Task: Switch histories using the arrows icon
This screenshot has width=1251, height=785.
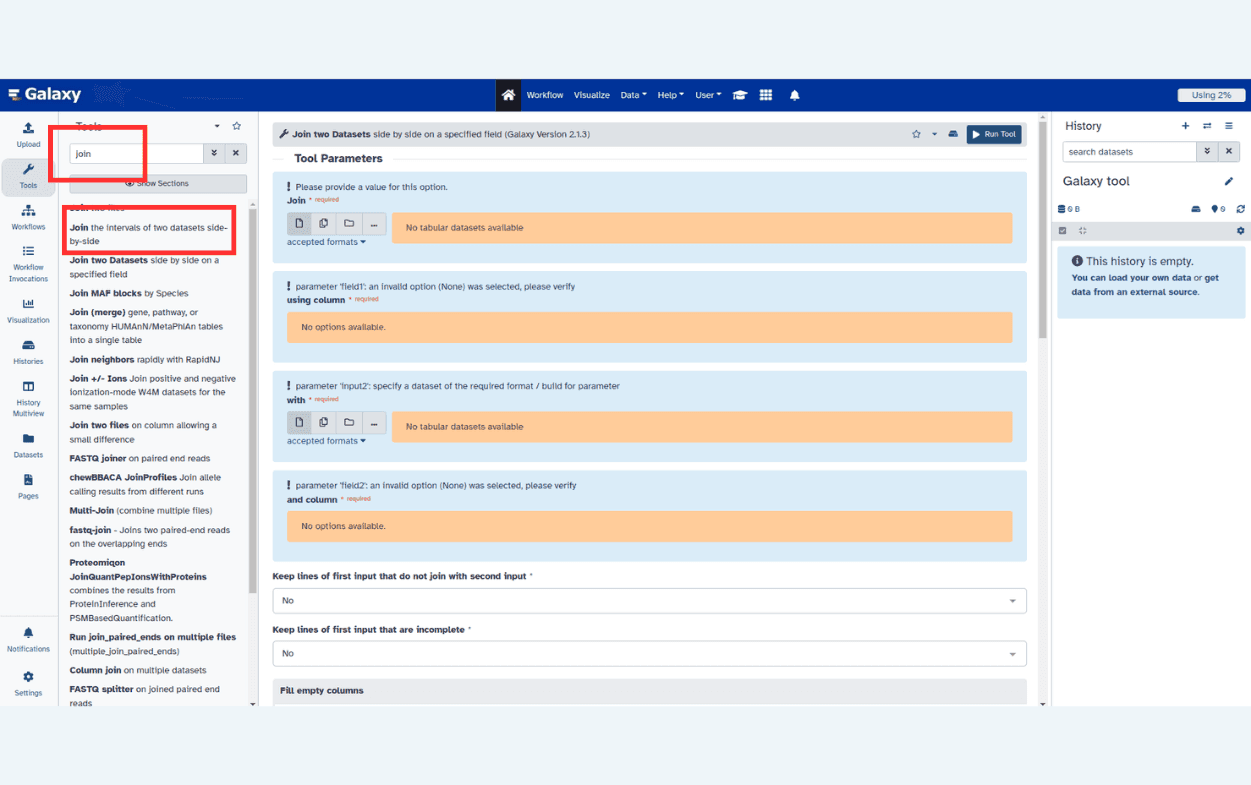Action: 1208,126
